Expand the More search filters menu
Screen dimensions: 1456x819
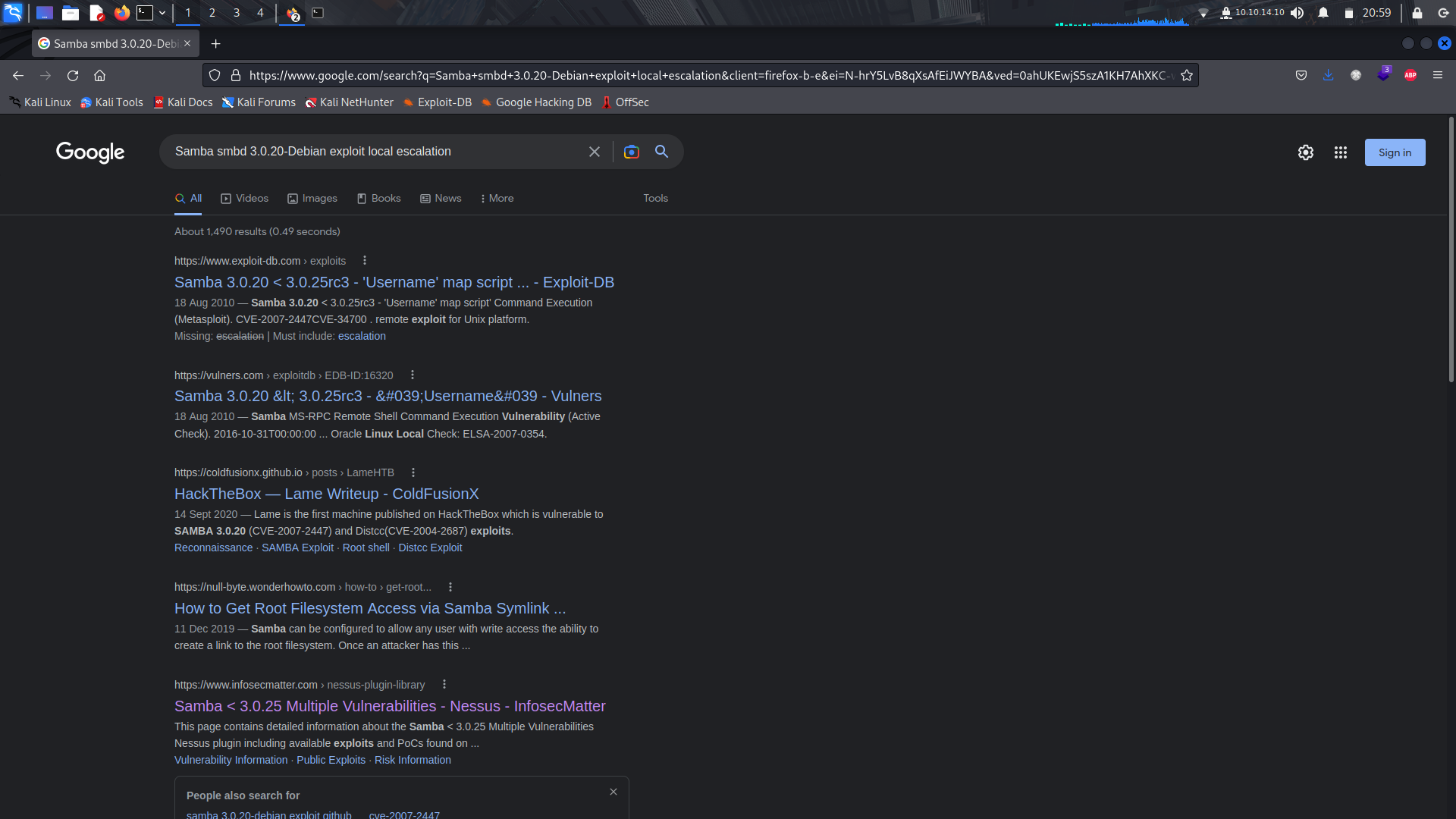tap(497, 198)
